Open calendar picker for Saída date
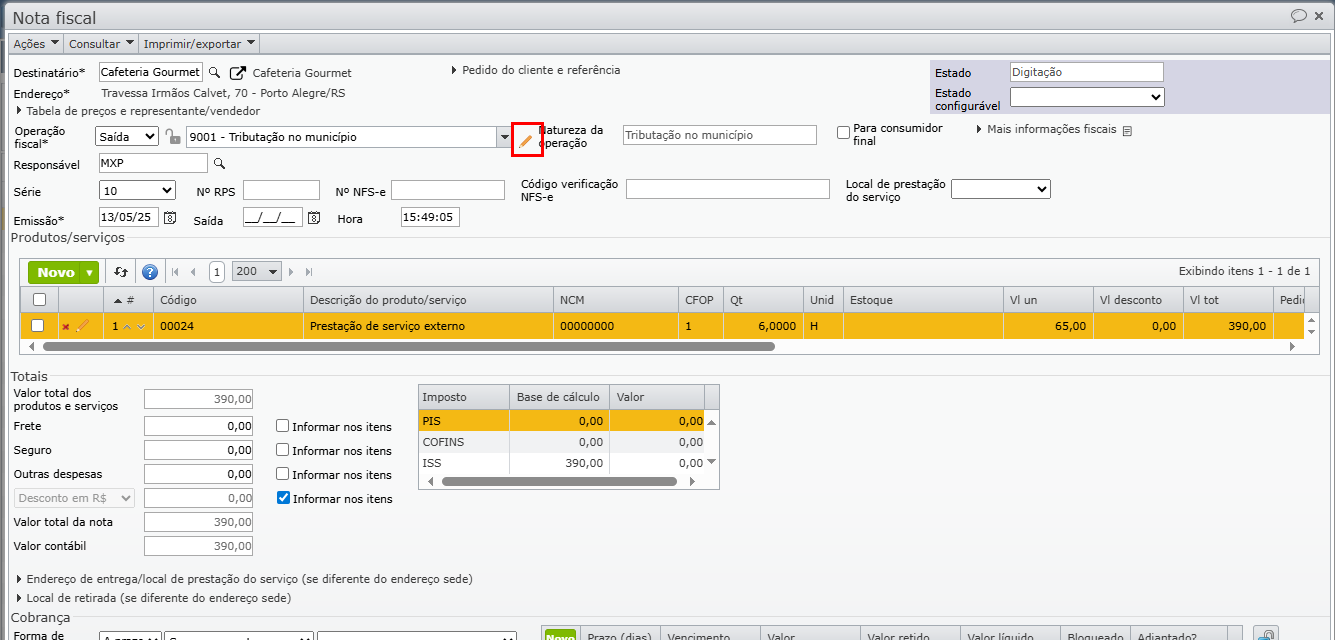Image resolution: width=1335 pixels, height=640 pixels. point(314,218)
